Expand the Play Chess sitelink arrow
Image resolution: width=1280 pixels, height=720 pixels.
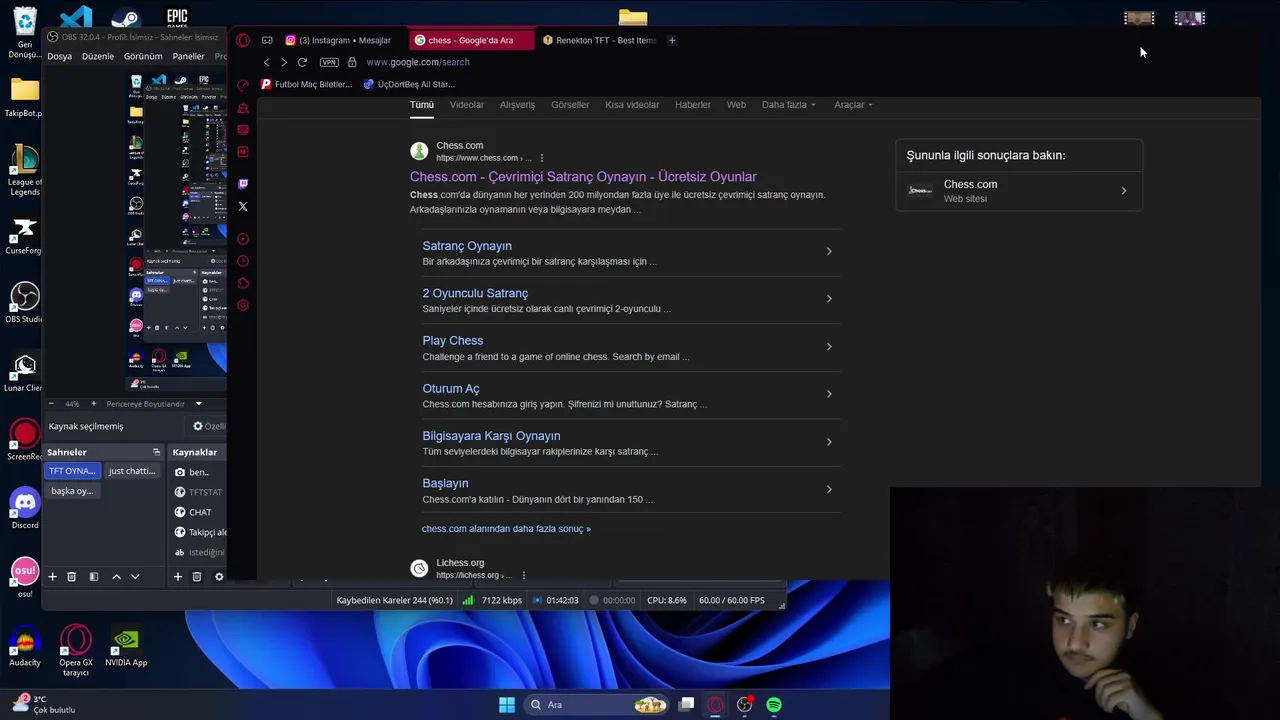(828, 346)
